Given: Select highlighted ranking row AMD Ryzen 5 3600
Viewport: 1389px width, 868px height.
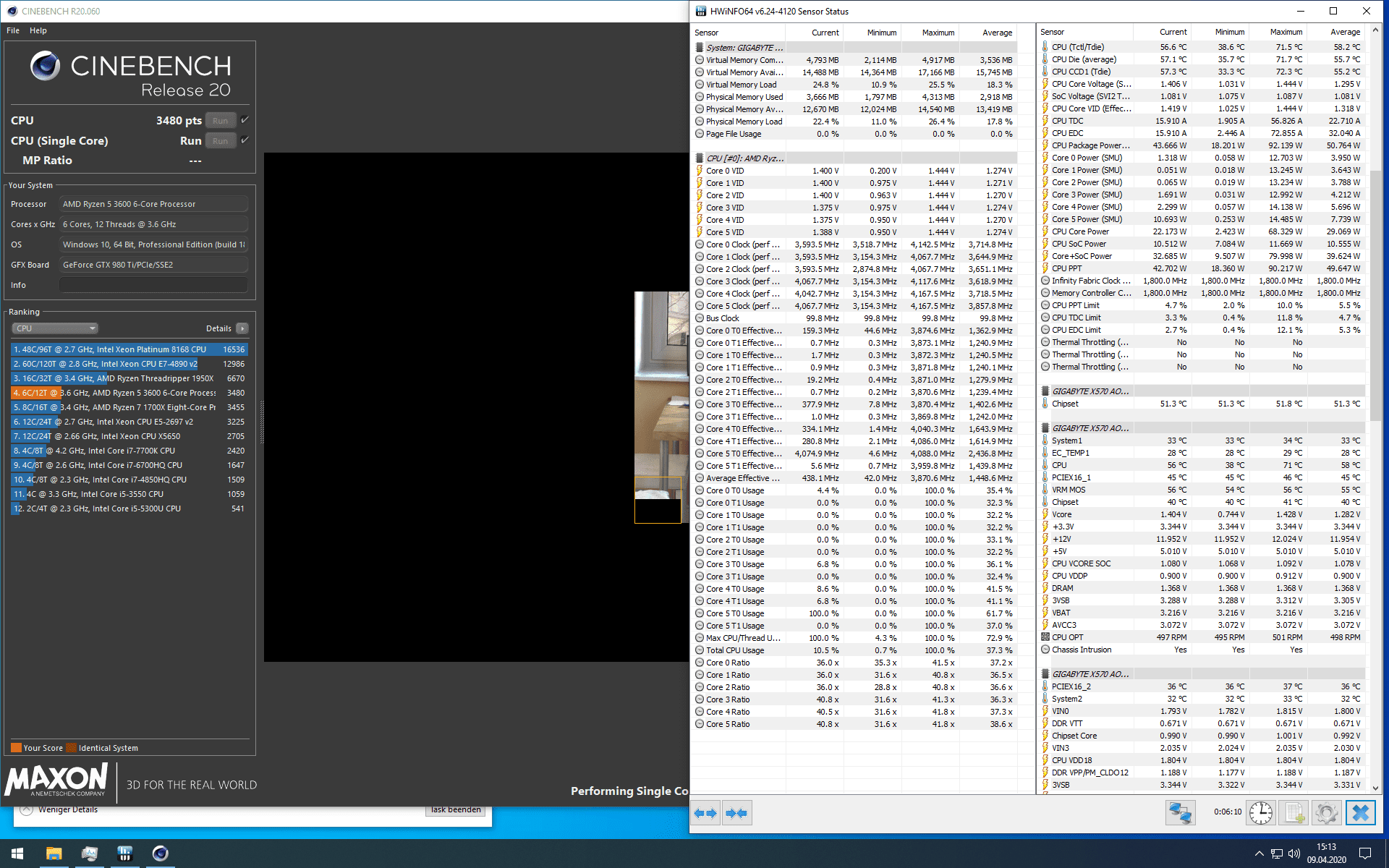Looking at the screenshot, I should coord(129,393).
